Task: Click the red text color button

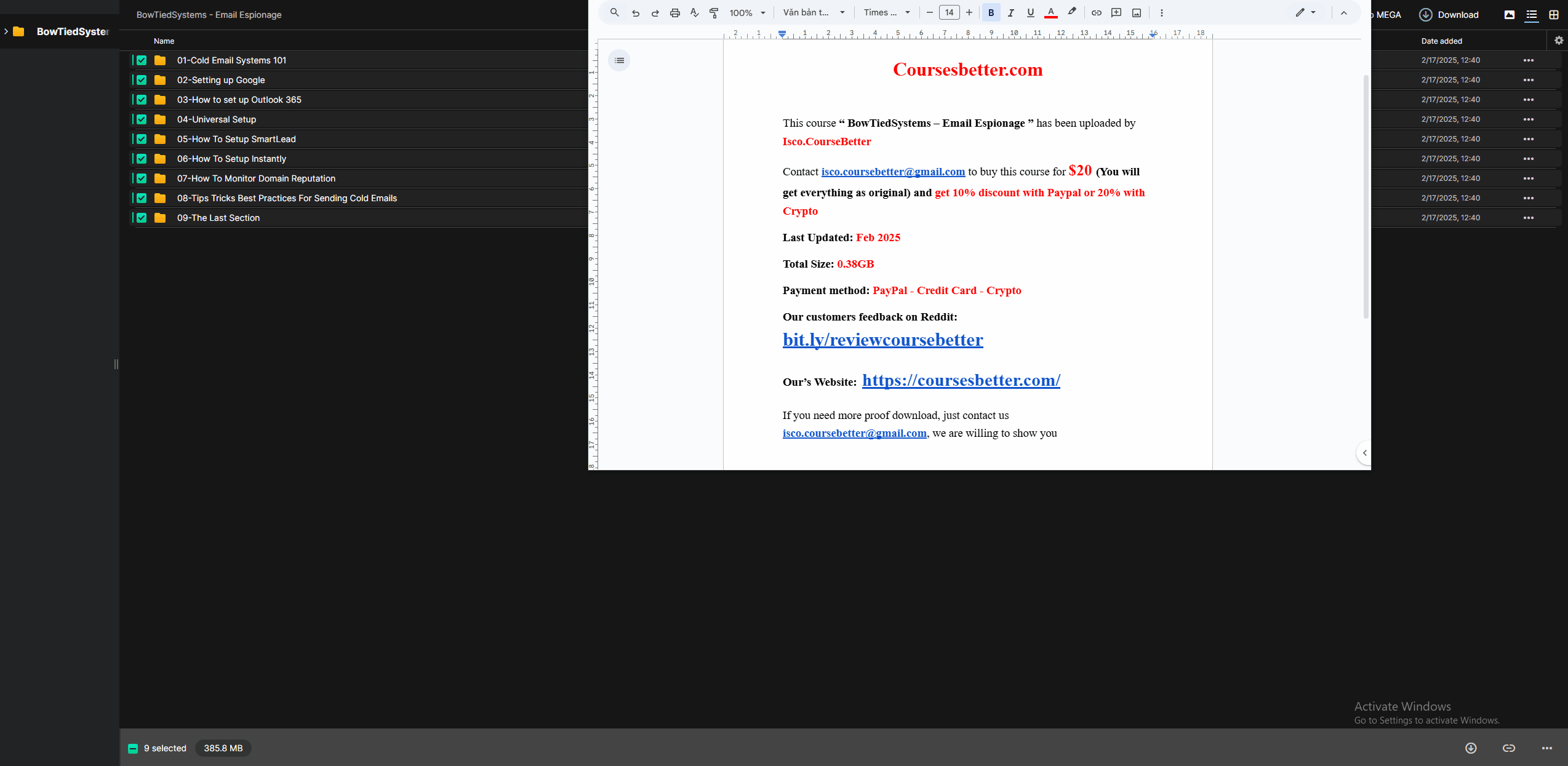Action: 1051,13
